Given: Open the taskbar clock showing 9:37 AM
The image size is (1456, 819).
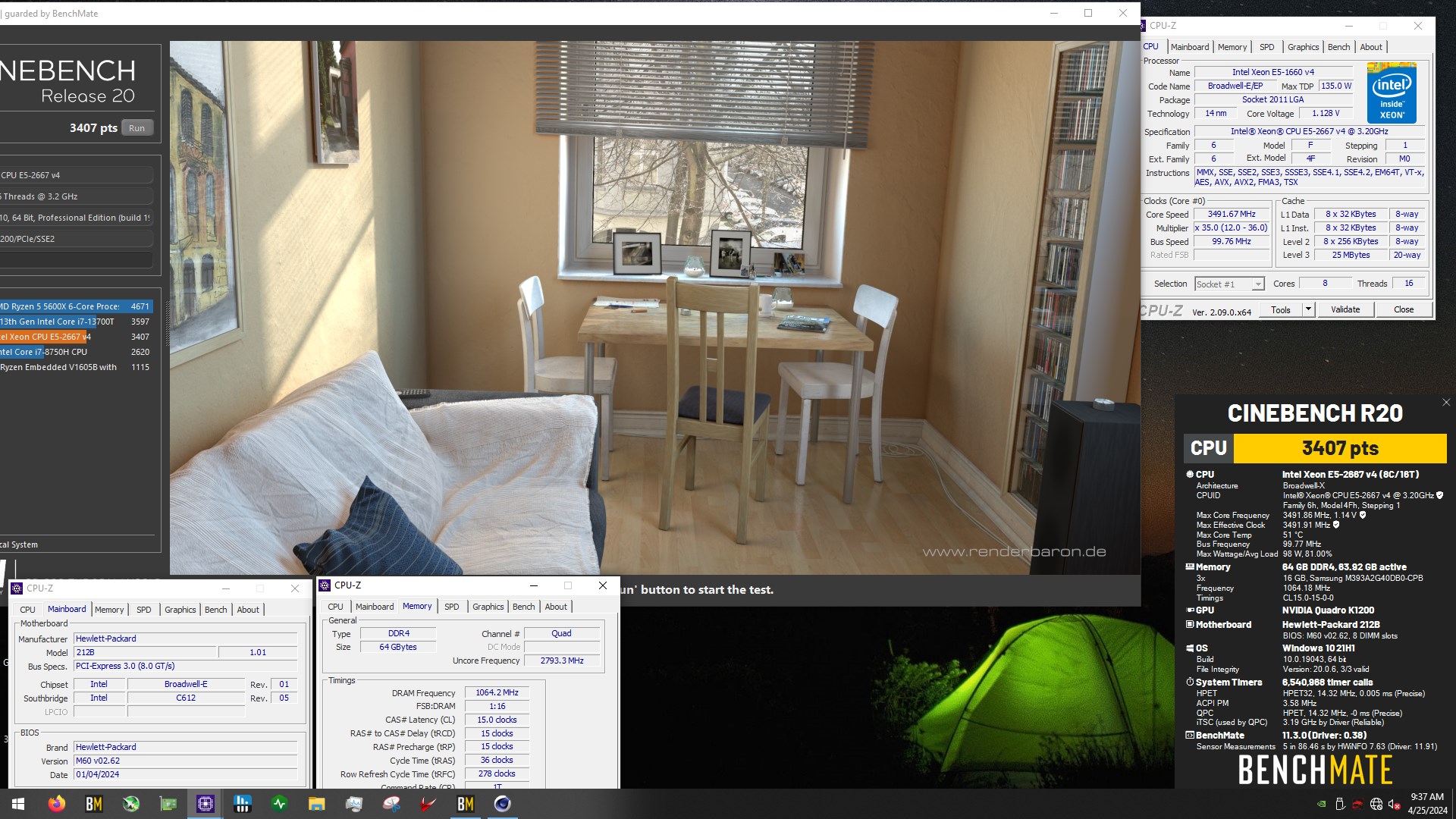Looking at the screenshot, I should (x=1427, y=804).
